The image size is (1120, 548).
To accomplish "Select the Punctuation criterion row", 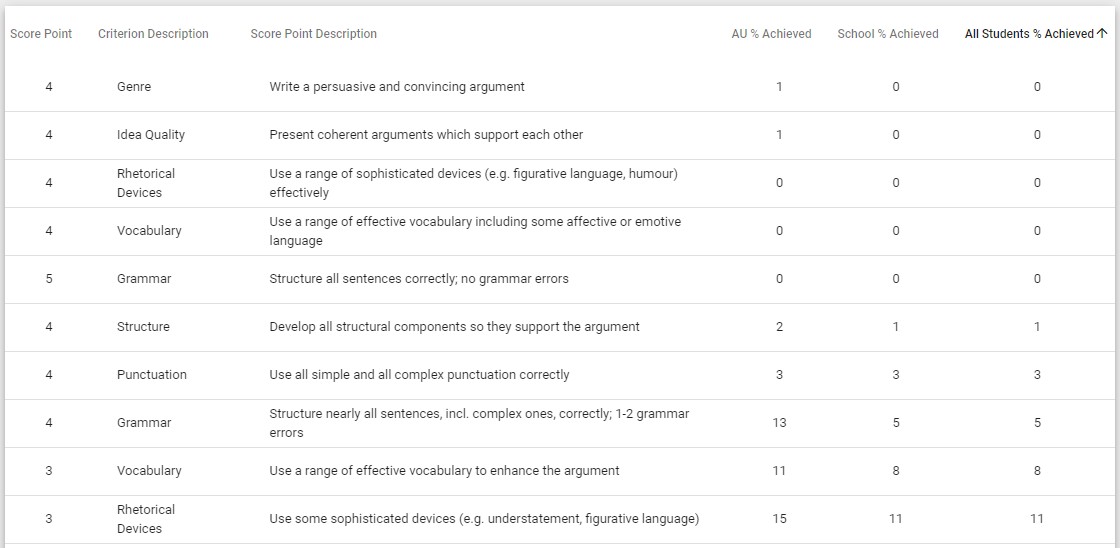I will pyautogui.click(x=560, y=374).
